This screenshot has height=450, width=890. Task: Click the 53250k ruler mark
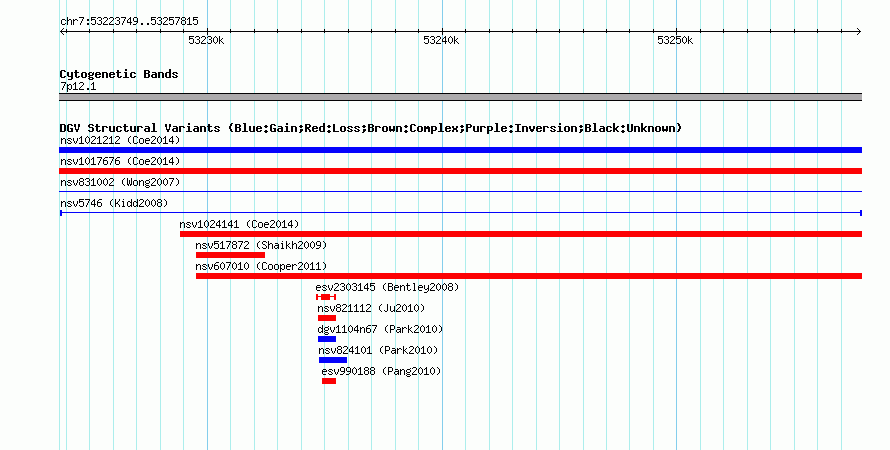point(675,40)
